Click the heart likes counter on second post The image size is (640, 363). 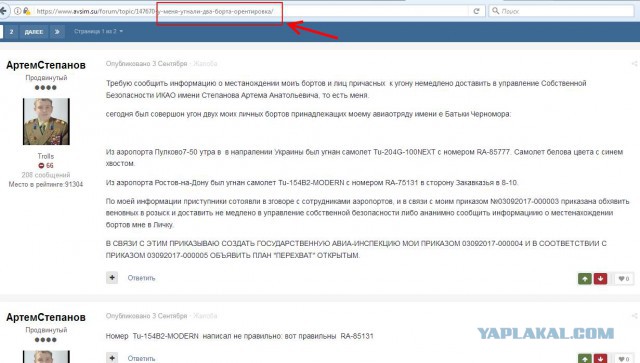click(624, 359)
